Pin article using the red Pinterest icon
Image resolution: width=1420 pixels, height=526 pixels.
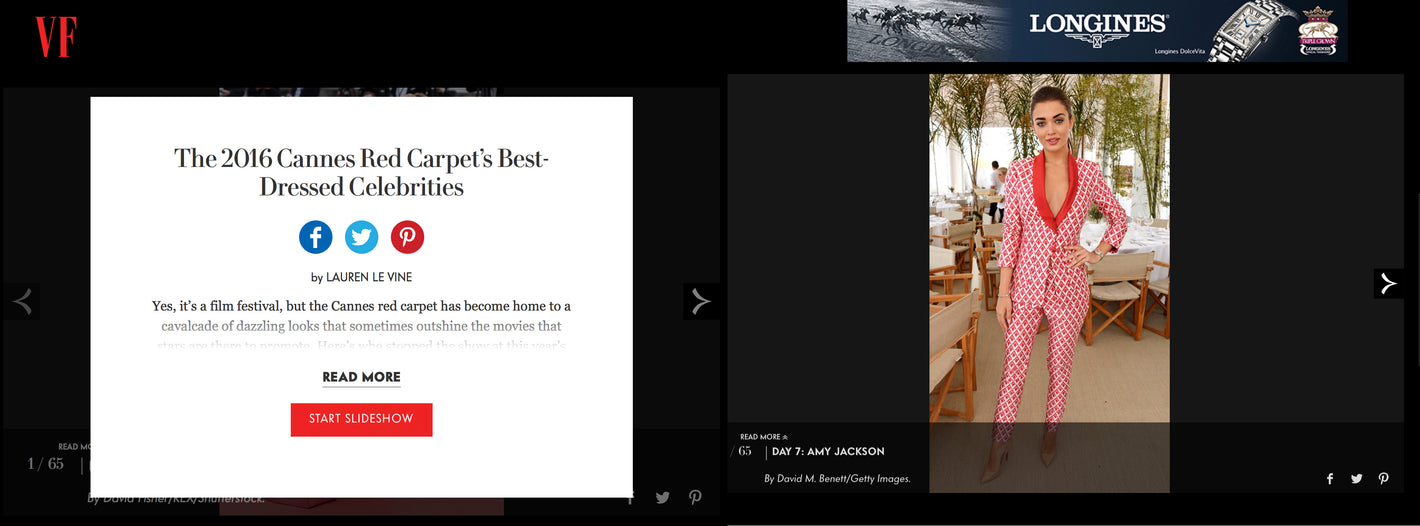pos(407,237)
